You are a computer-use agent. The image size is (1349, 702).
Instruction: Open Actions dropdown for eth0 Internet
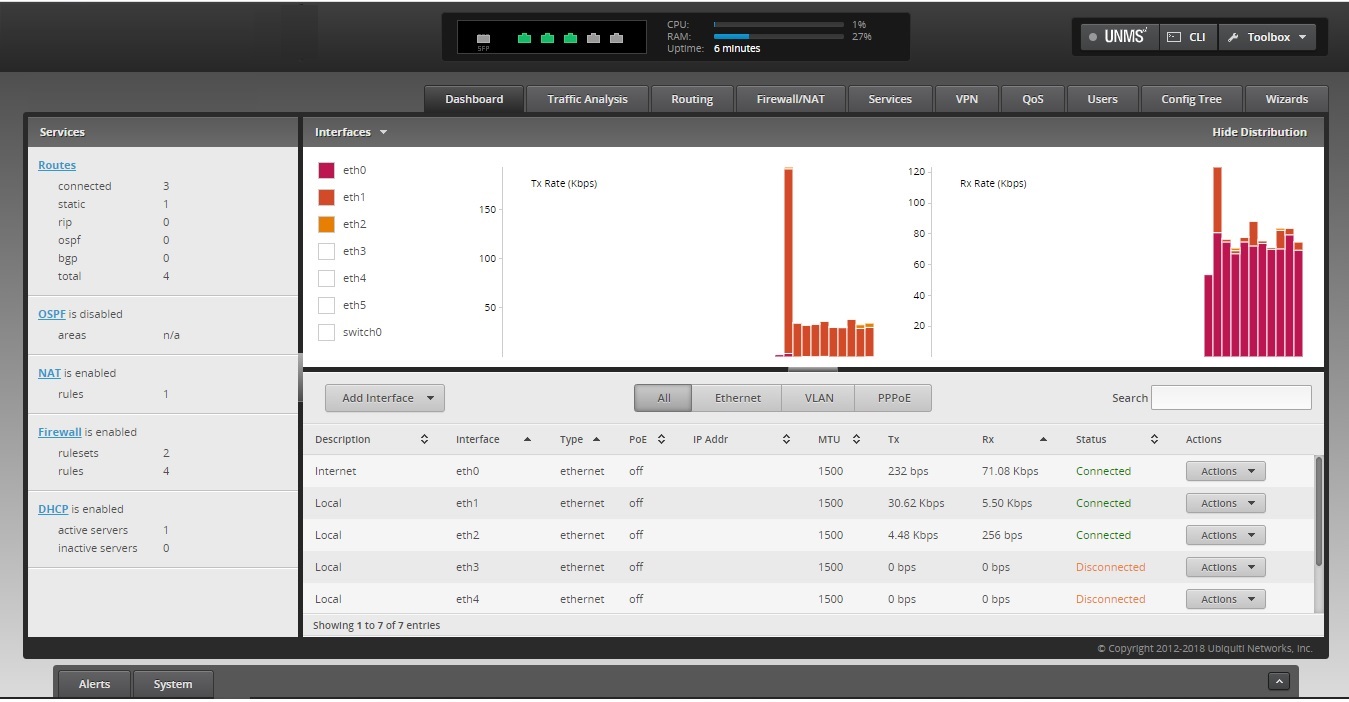tap(1225, 471)
